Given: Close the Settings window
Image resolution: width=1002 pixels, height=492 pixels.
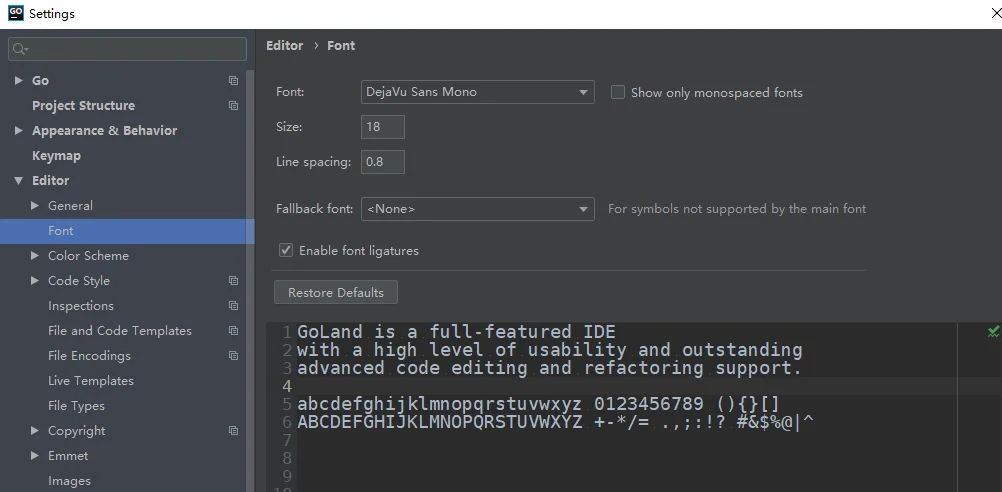Looking at the screenshot, I should (995, 13).
